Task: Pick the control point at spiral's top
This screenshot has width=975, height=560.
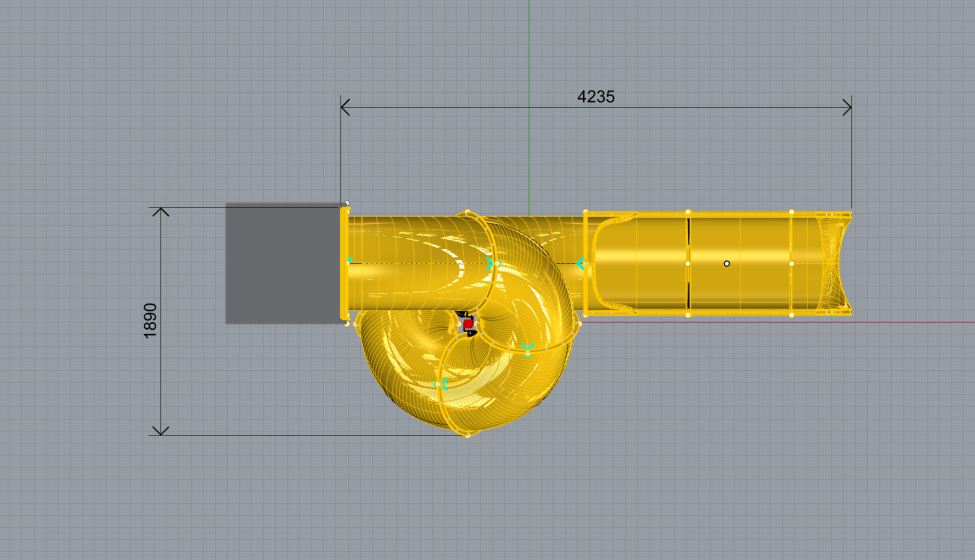Action: [467, 212]
